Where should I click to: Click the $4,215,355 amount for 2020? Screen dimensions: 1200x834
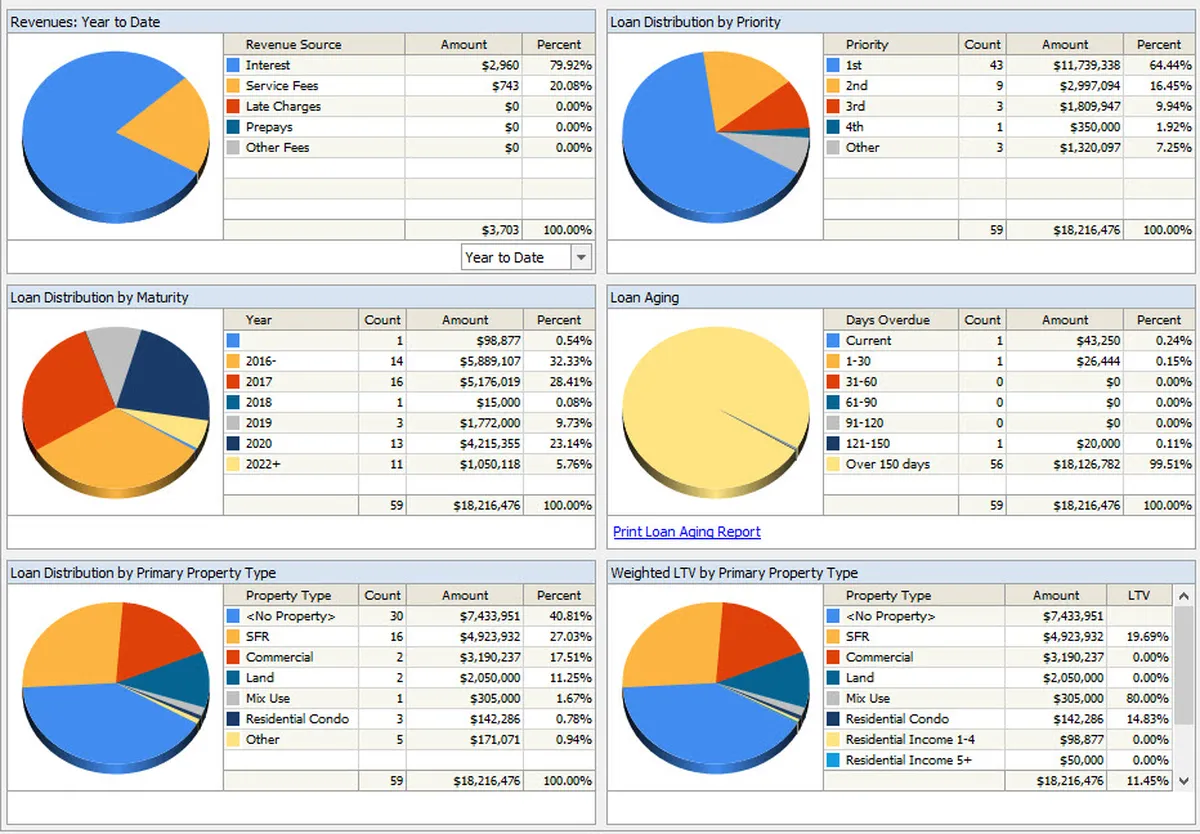click(x=464, y=443)
